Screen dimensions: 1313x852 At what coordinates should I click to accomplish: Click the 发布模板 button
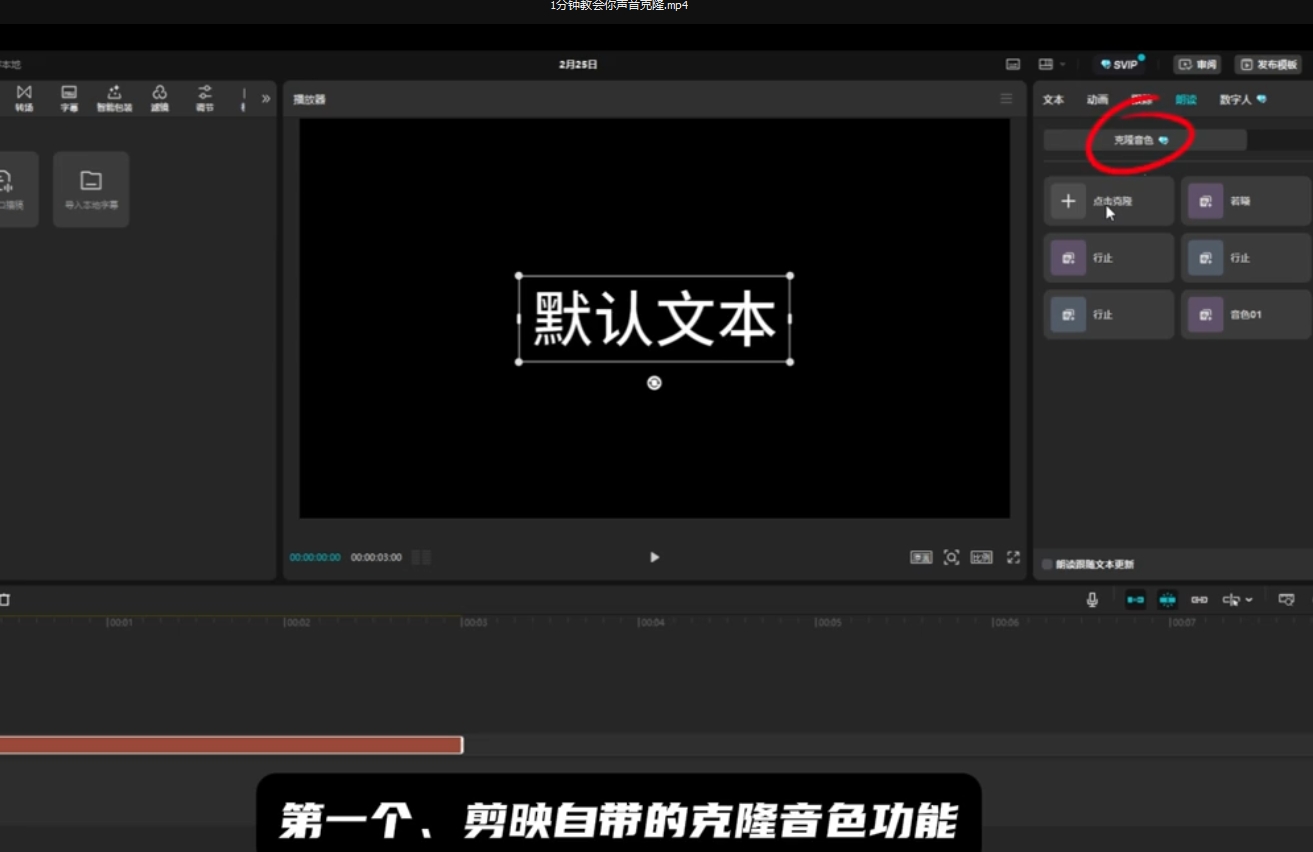coord(1267,65)
